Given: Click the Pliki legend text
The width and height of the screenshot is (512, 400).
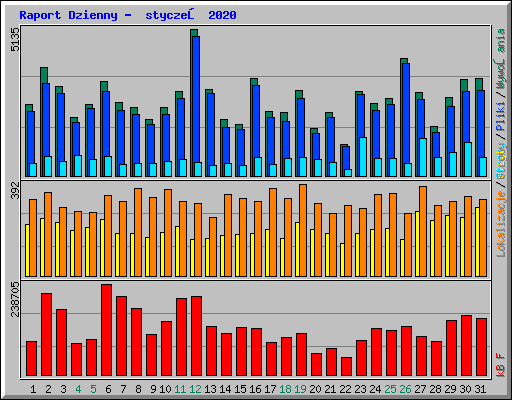Looking at the screenshot, I should 501,116.
